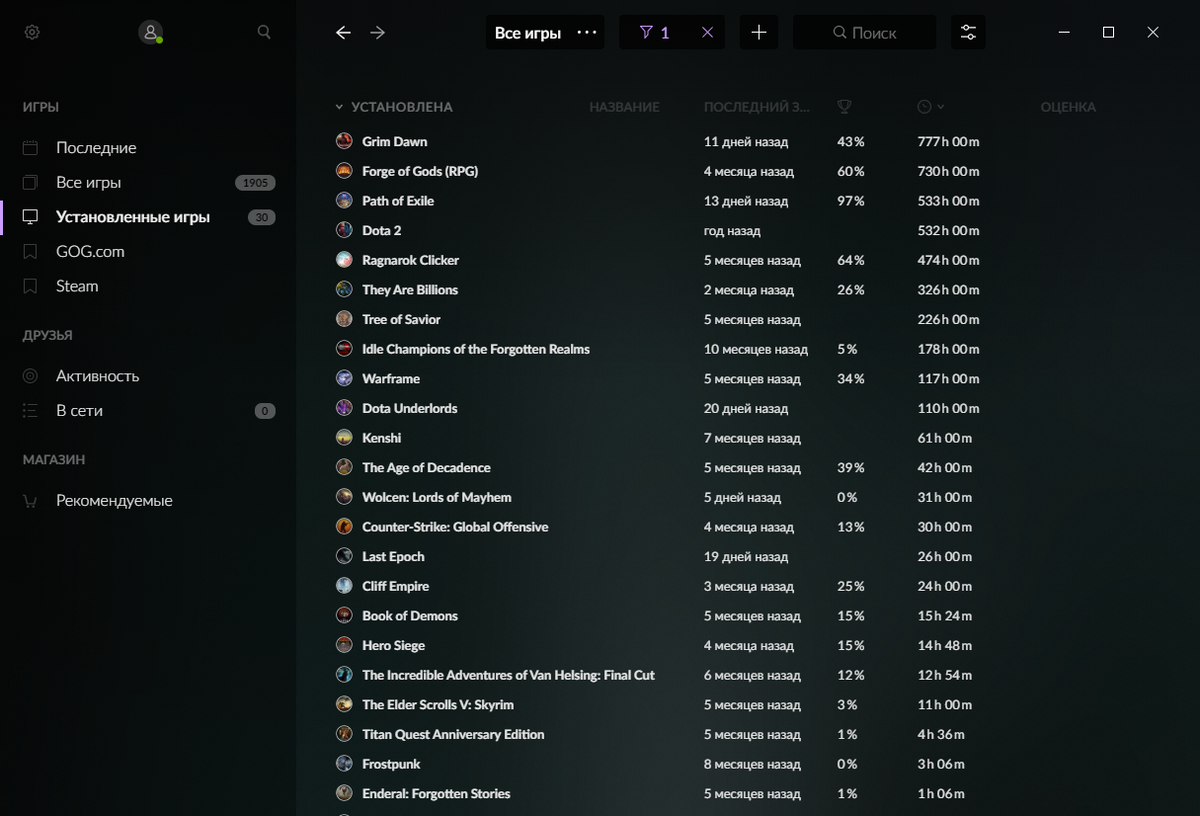Open Последние in sidebar
Viewport: 1200px width, 816px height.
[x=96, y=148]
